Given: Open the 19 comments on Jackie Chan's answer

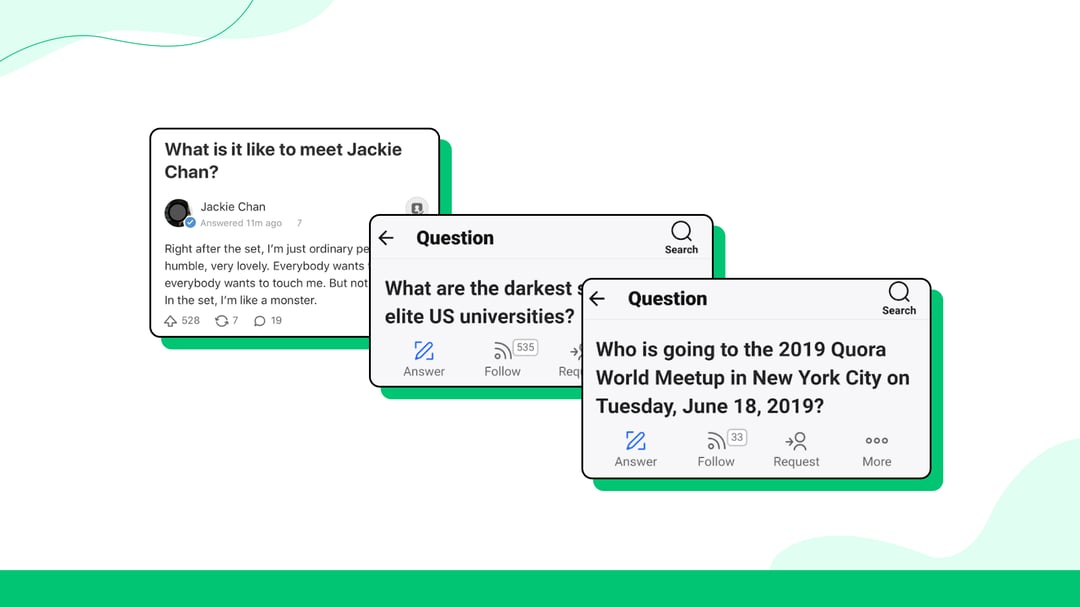Looking at the screenshot, I should click(268, 320).
